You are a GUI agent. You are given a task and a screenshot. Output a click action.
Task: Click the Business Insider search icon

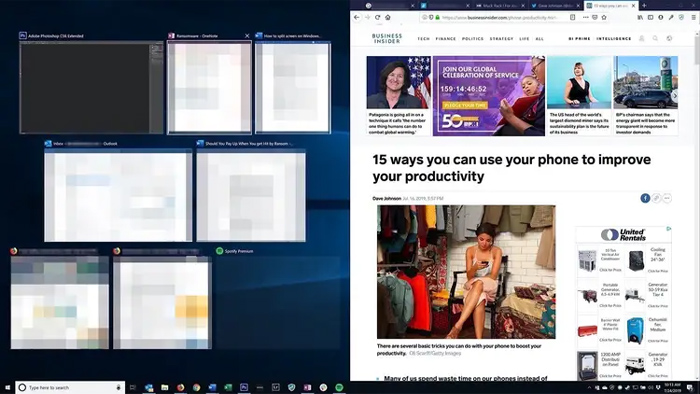point(655,38)
